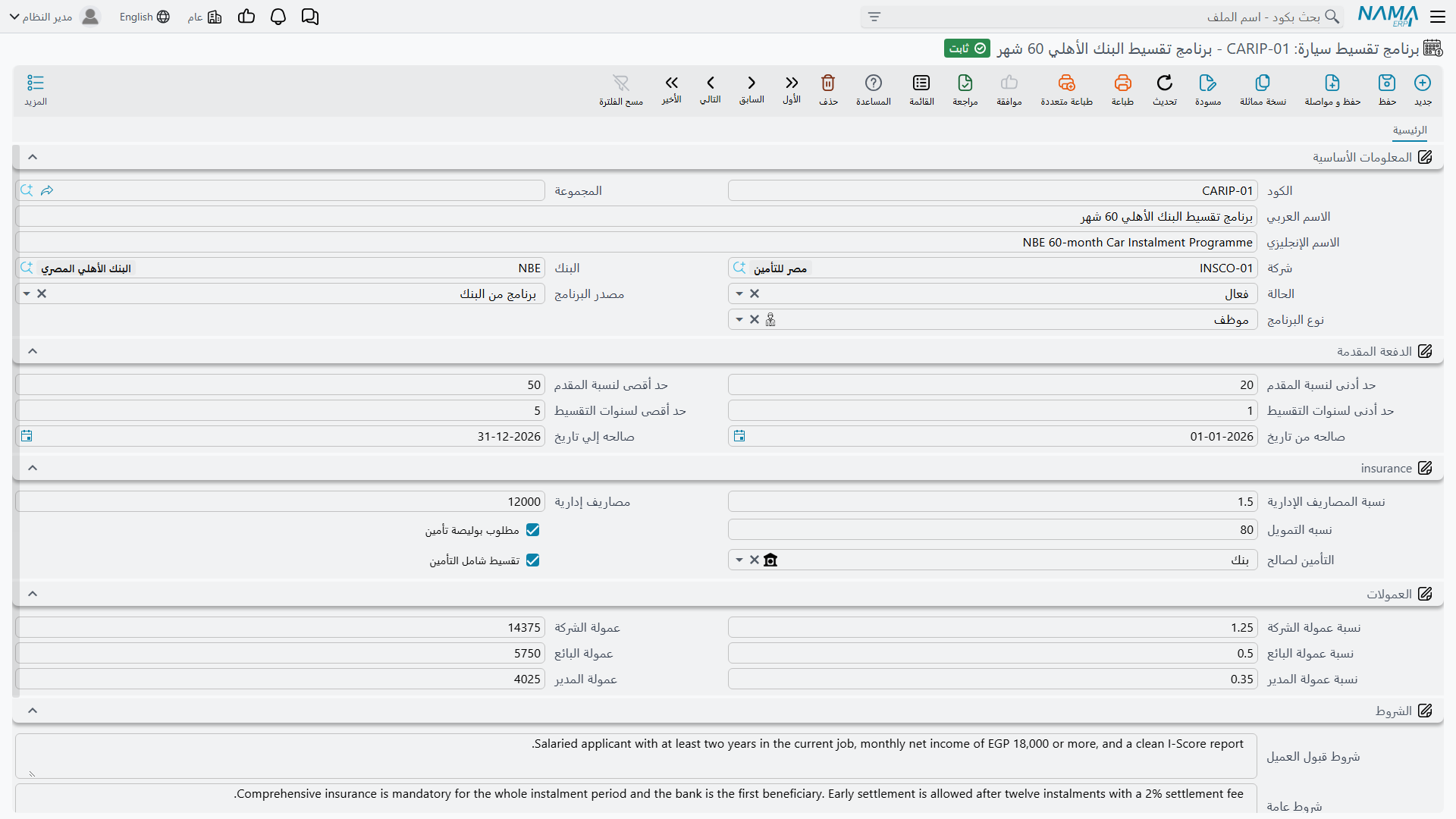Open the notifications bell
This screenshot has width=1456, height=819.
pos(278,17)
